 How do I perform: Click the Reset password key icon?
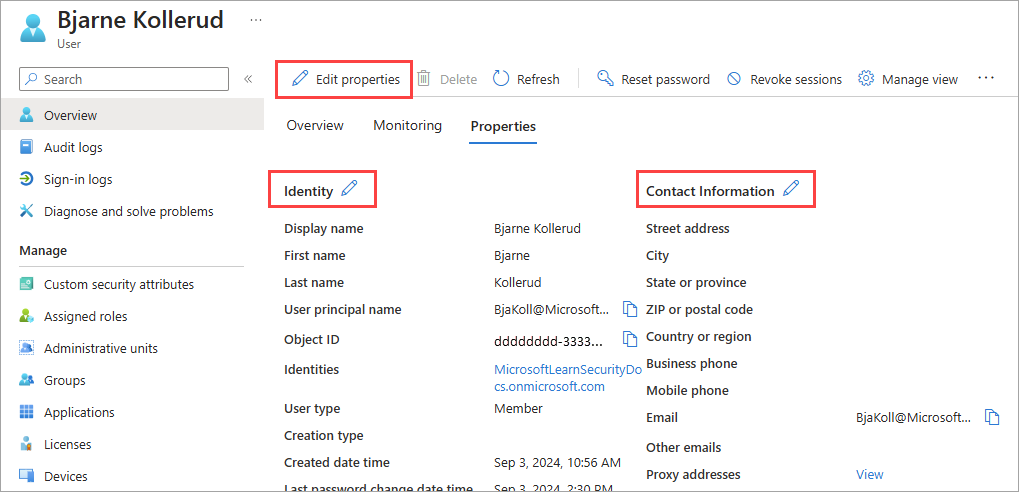pos(605,79)
